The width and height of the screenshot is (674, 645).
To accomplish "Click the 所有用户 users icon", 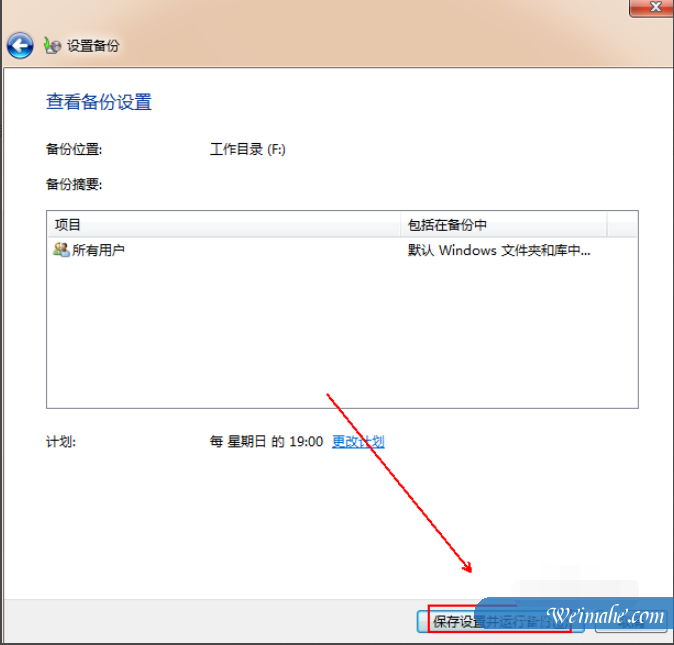I will coord(61,250).
